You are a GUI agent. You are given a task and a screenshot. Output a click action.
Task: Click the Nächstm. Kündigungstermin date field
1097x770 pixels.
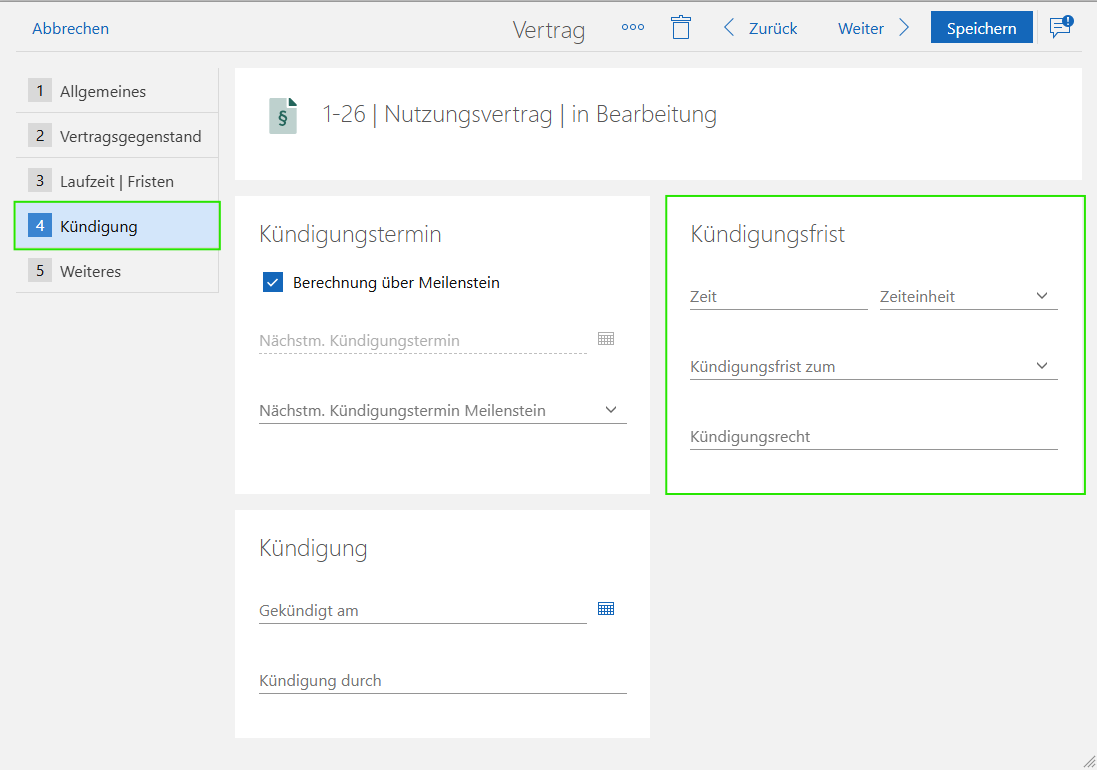pyautogui.click(x=423, y=341)
